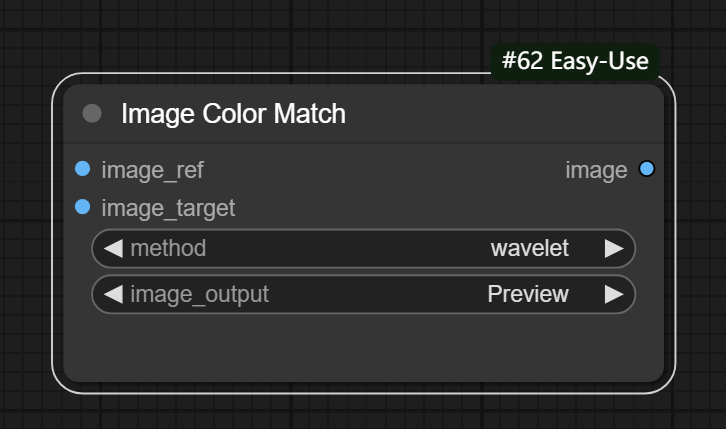The height and width of the screenshot is (429, 726).
Task: Click the image_ref input port
Action: coord(83,169)
